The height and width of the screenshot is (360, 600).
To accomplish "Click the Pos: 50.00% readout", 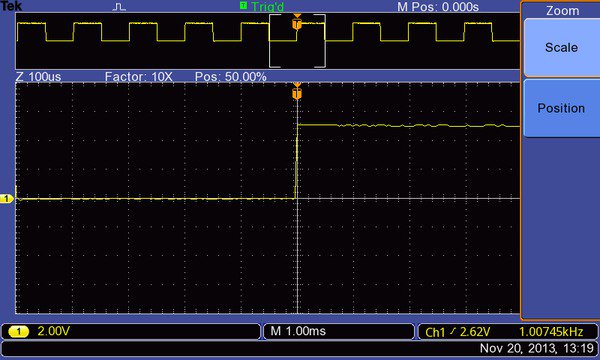I will [x=231, y=77].
